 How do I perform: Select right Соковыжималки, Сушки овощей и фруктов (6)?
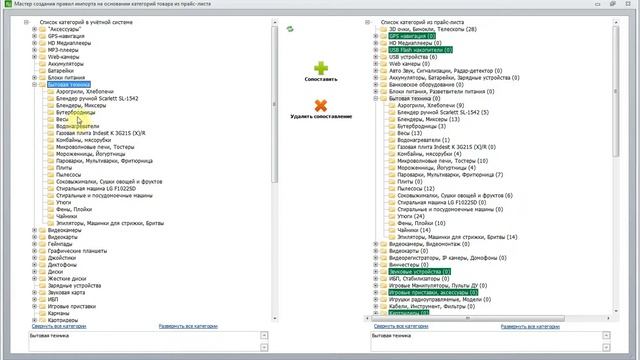pyautogui.click(x=455, y=196)
